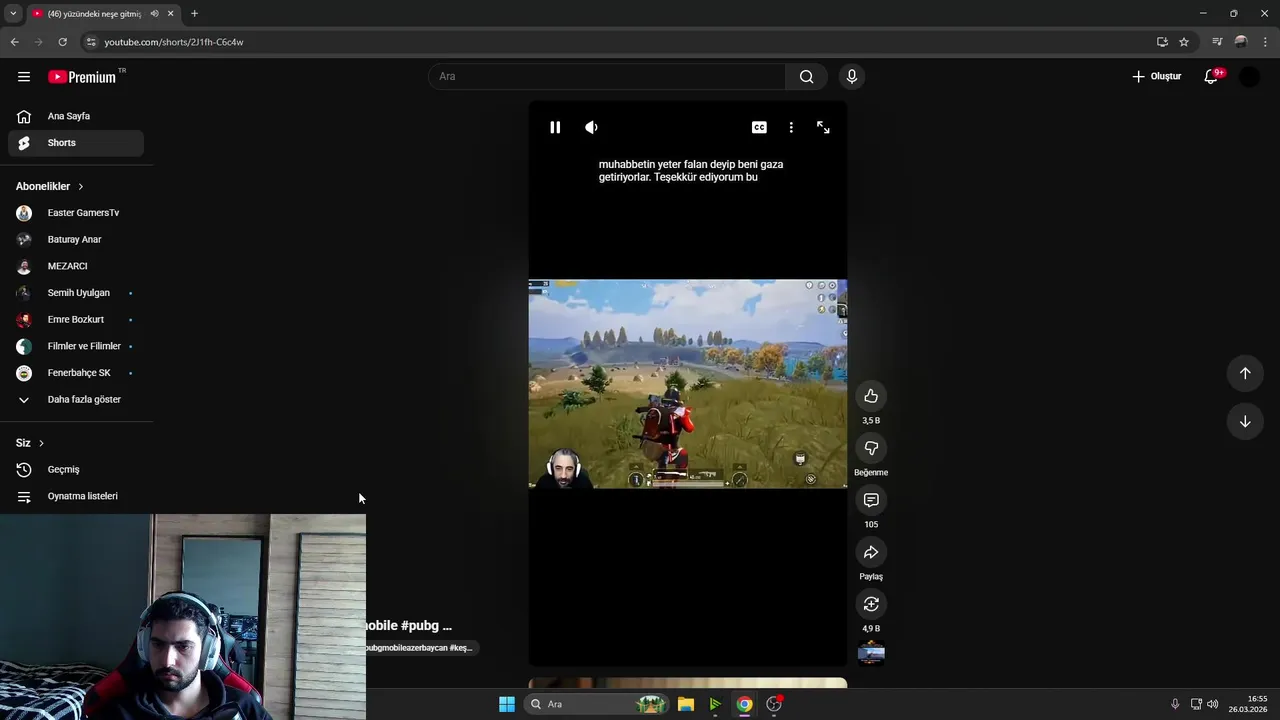Open the Short's three-dot more menu
The width and height of the screenshot is (1280, 720).
791,127
